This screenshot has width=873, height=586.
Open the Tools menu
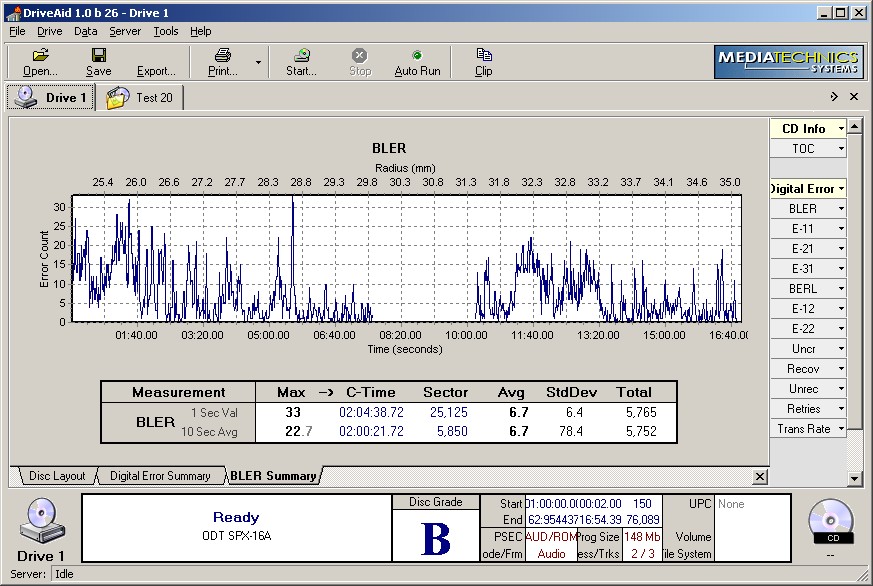click(x=166, y=31)
